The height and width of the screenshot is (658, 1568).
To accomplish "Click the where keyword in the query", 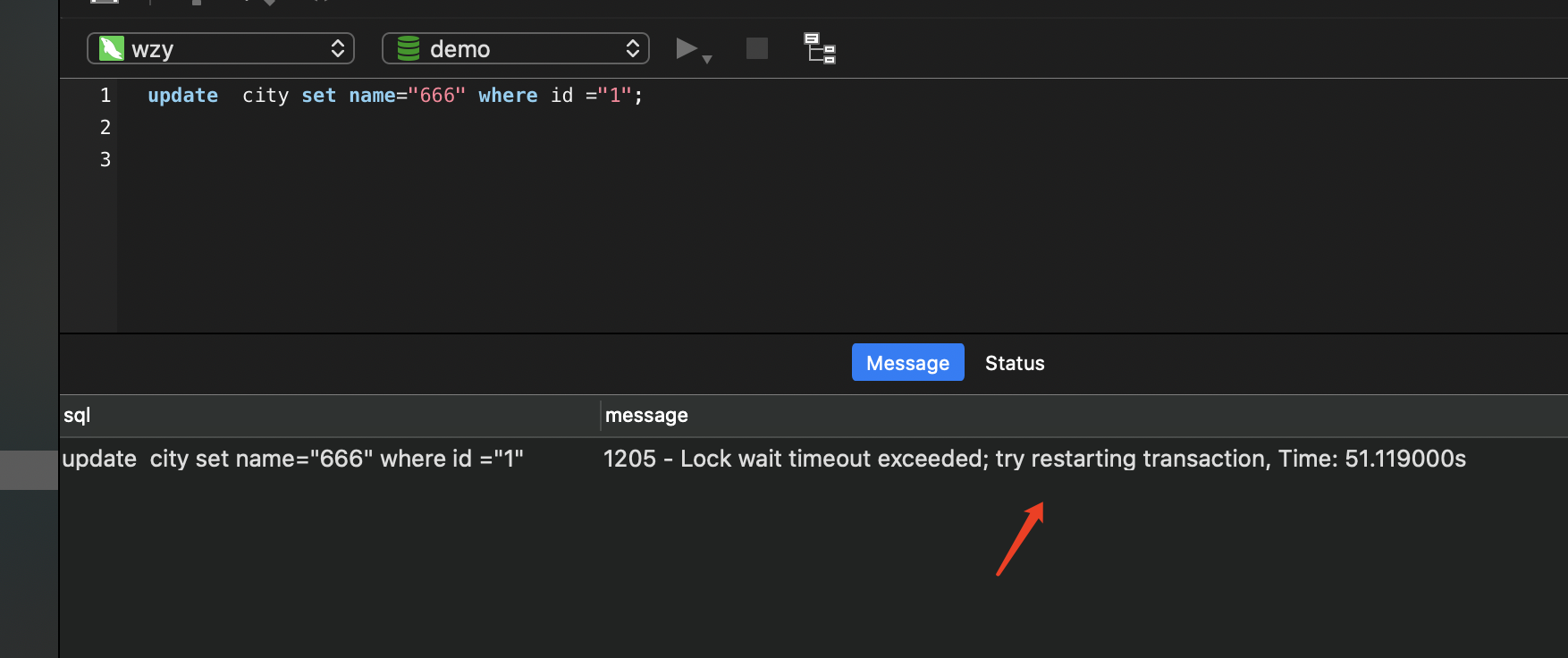I will (508, 96).
